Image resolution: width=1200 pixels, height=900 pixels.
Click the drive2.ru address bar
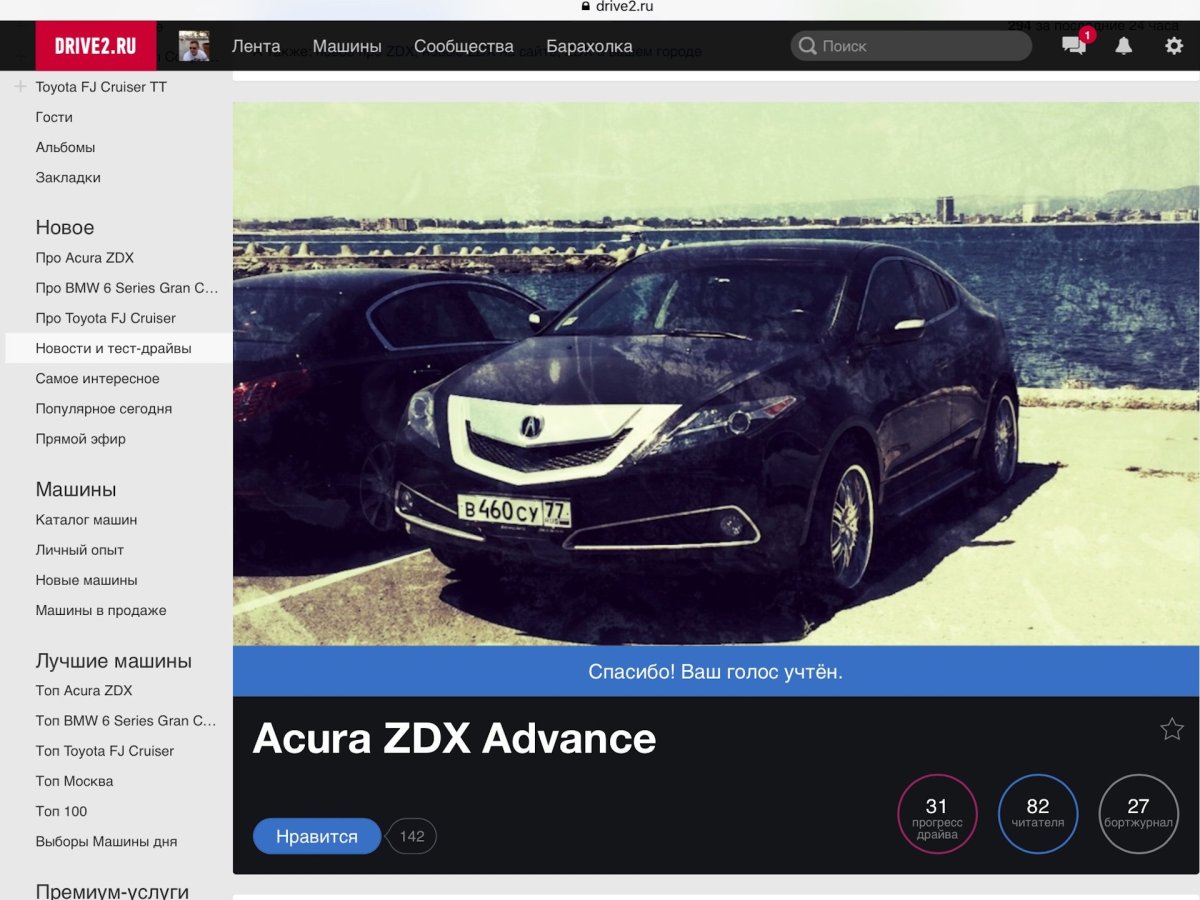[617, 7]
